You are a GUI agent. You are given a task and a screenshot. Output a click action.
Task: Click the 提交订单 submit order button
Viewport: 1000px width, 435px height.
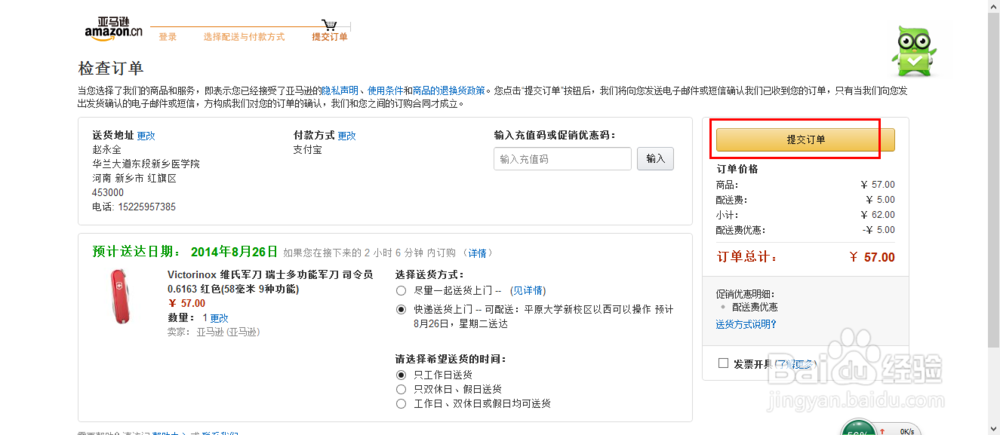805,140
